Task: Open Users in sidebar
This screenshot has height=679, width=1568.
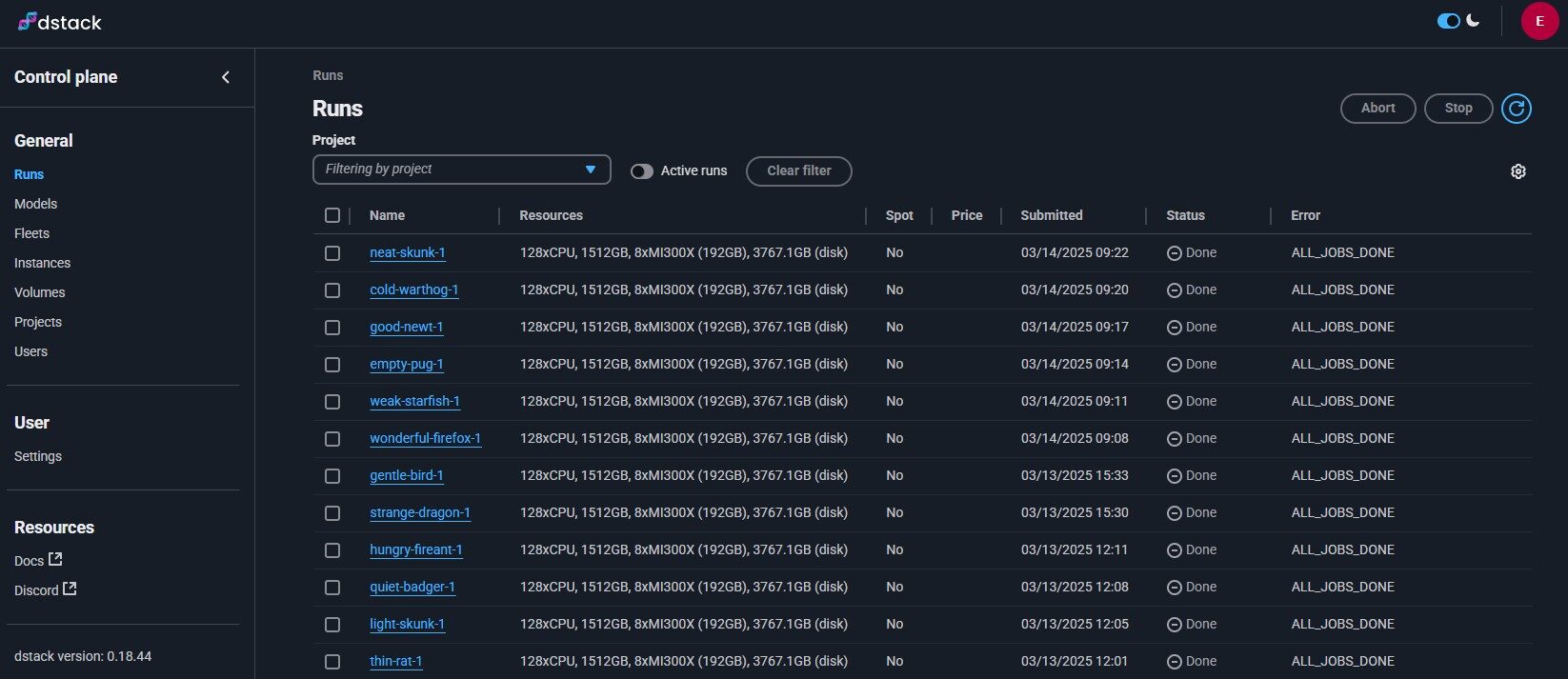Action: click(x=30, y=351)
